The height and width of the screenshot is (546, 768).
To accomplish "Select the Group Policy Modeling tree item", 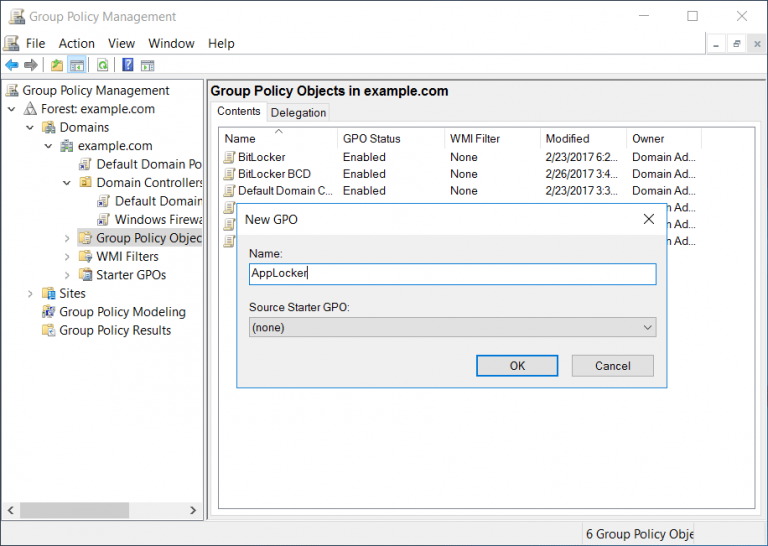I will click(x=122, y=312).
